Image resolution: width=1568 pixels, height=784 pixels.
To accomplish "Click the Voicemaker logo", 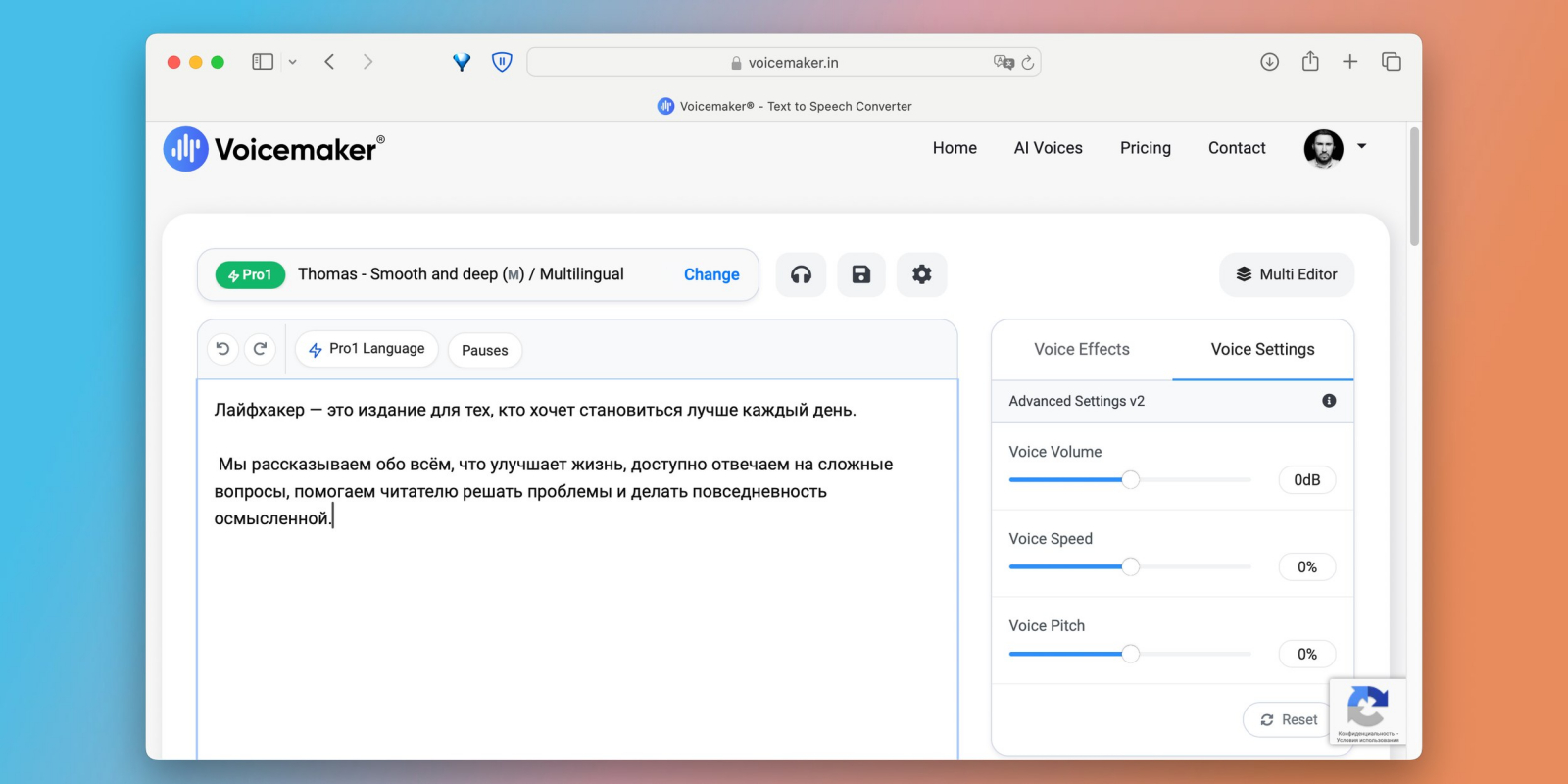I will click(x=273, y=149).
